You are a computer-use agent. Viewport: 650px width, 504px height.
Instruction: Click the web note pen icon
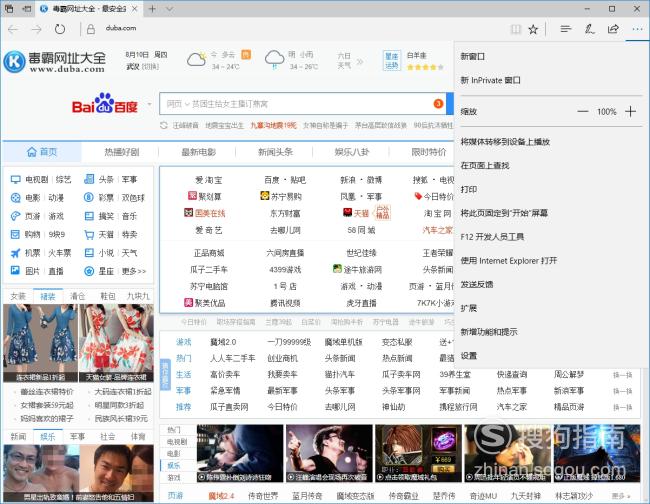coord(589,29)
